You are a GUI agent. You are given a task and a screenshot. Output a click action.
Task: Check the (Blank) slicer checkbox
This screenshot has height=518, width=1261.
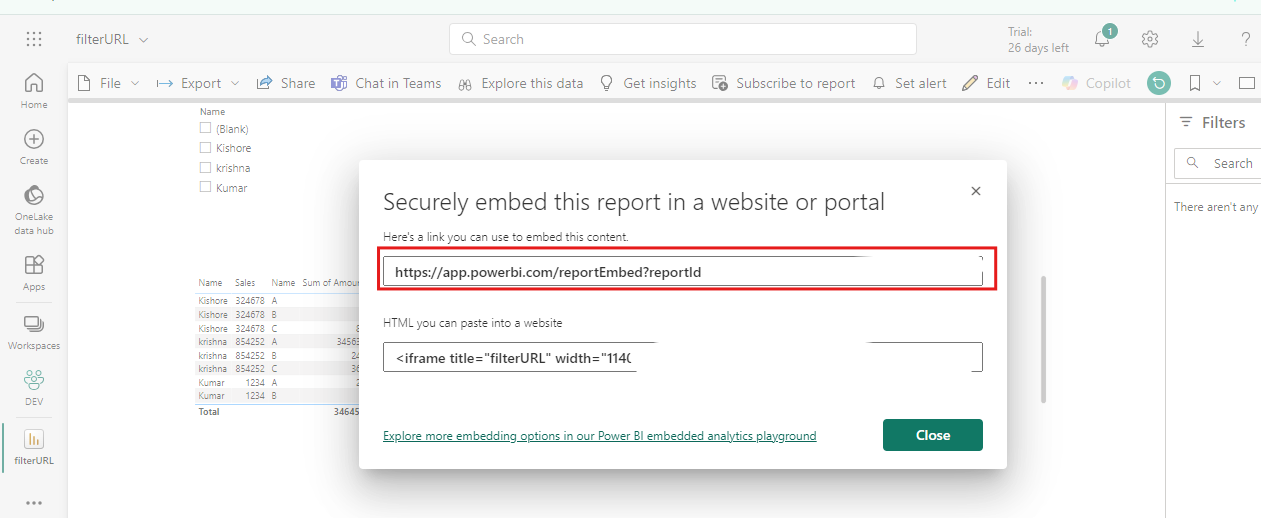pos(205,129)
